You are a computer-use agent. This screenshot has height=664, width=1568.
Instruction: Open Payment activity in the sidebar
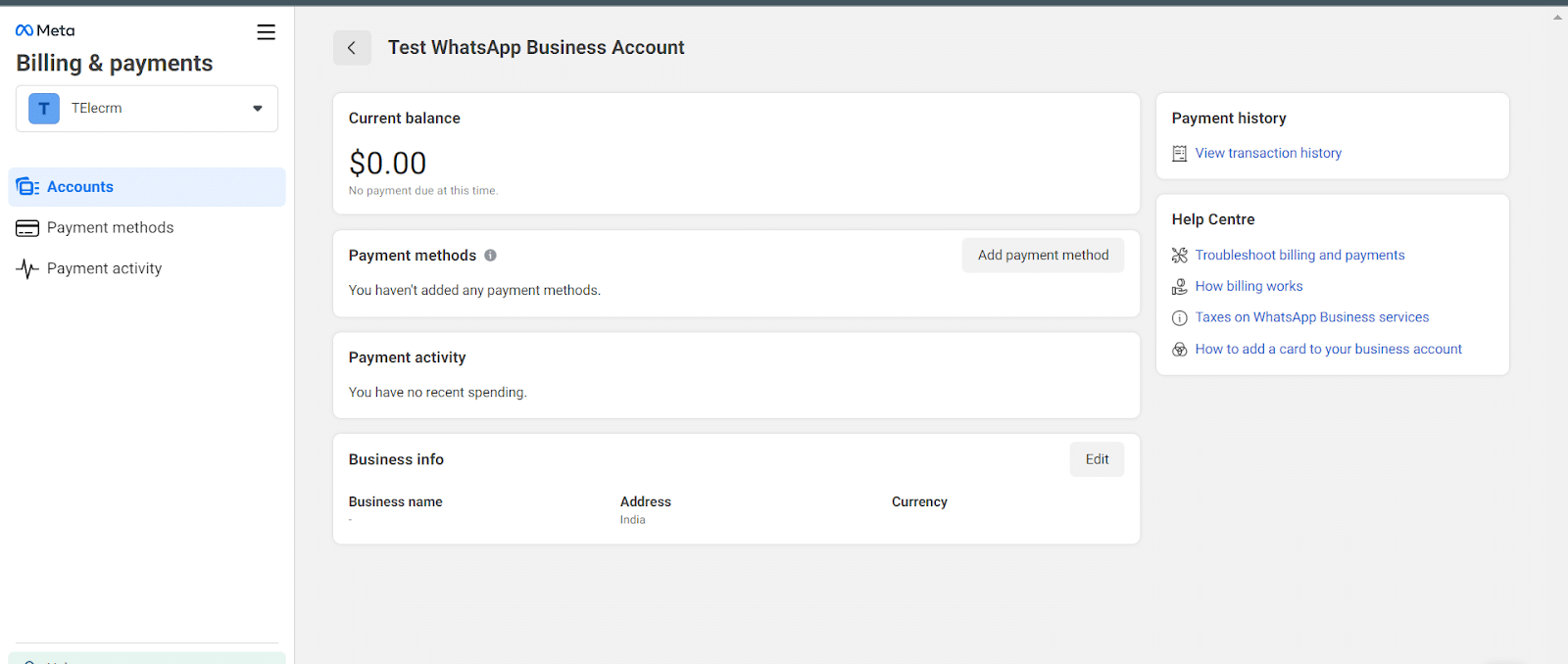[147, 268]
